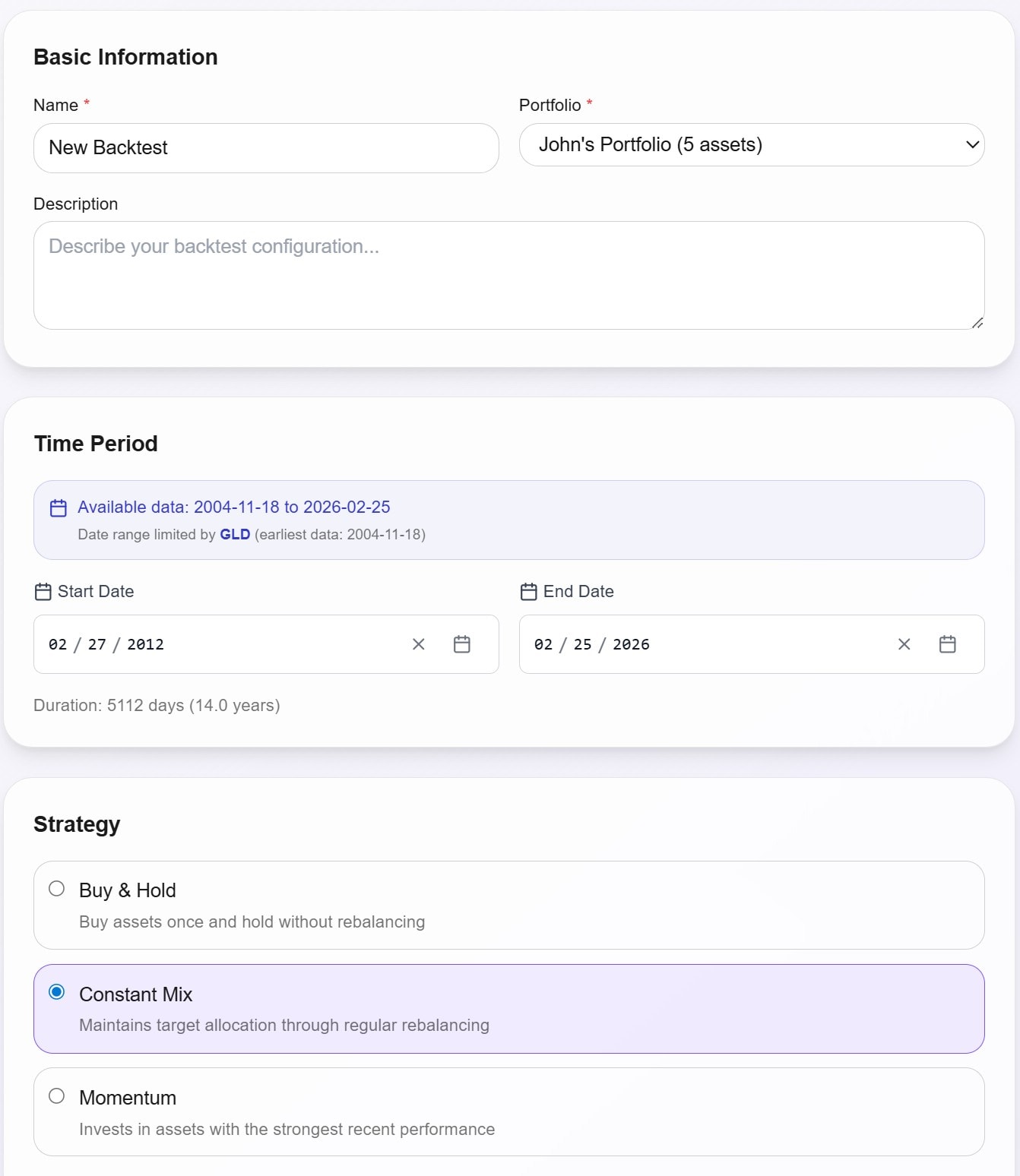Click the calendar icon beside Available data

pos(59,508)
